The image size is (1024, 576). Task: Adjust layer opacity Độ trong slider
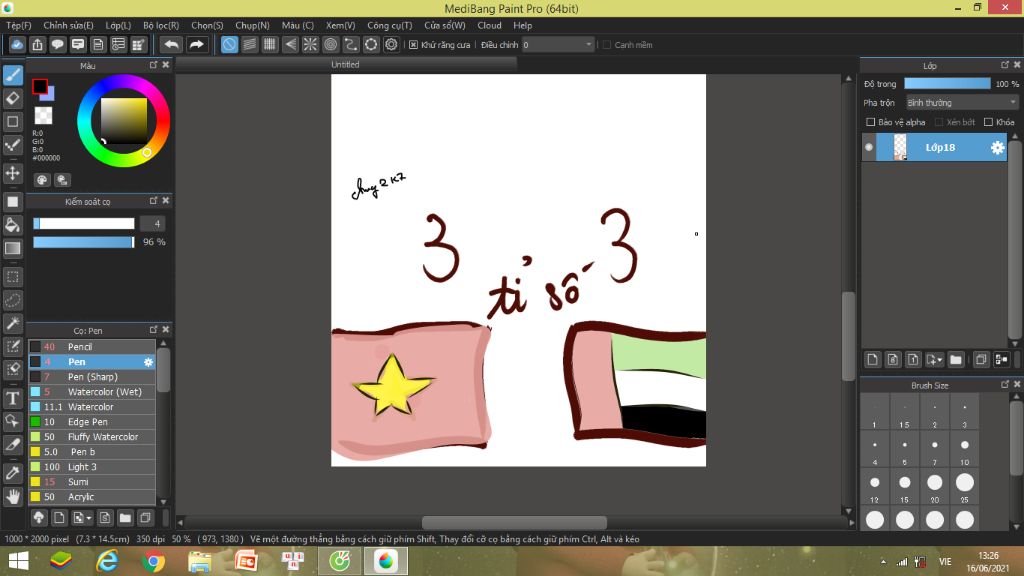pos(947,84)
